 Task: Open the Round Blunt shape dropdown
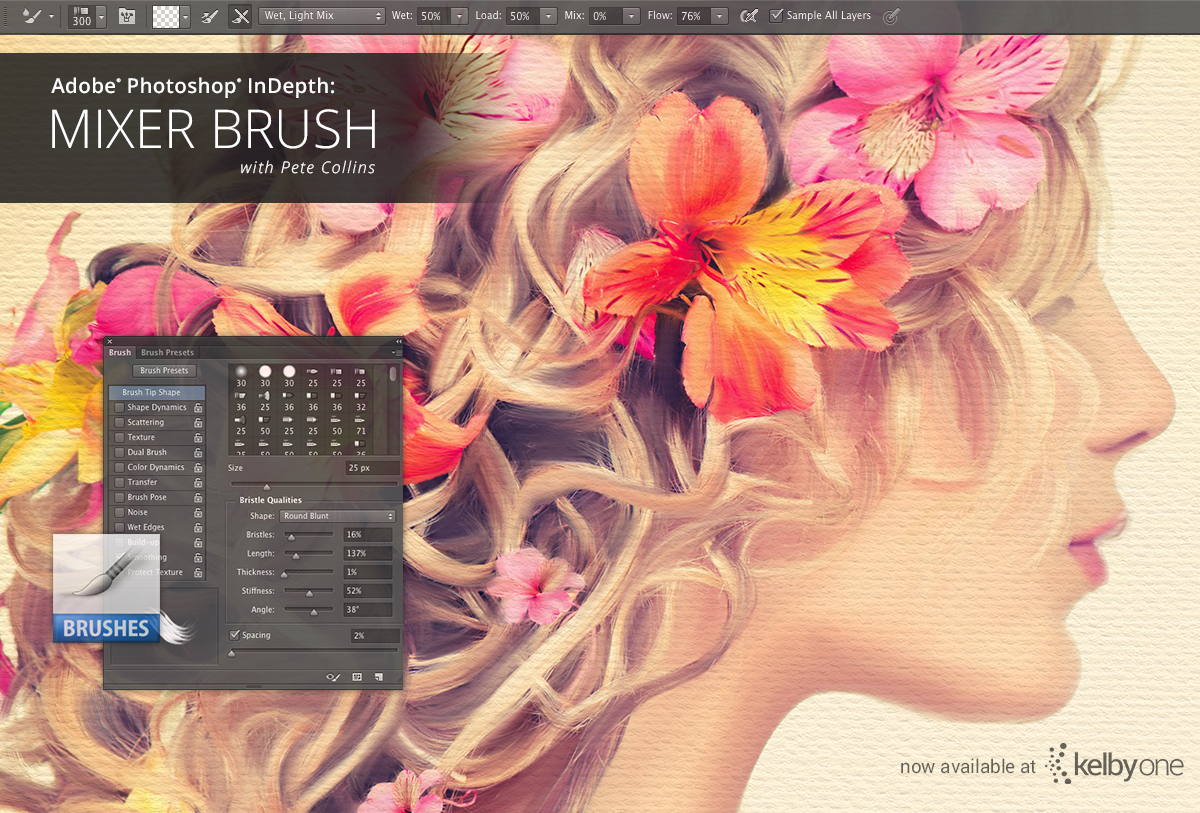coord(337,516)
